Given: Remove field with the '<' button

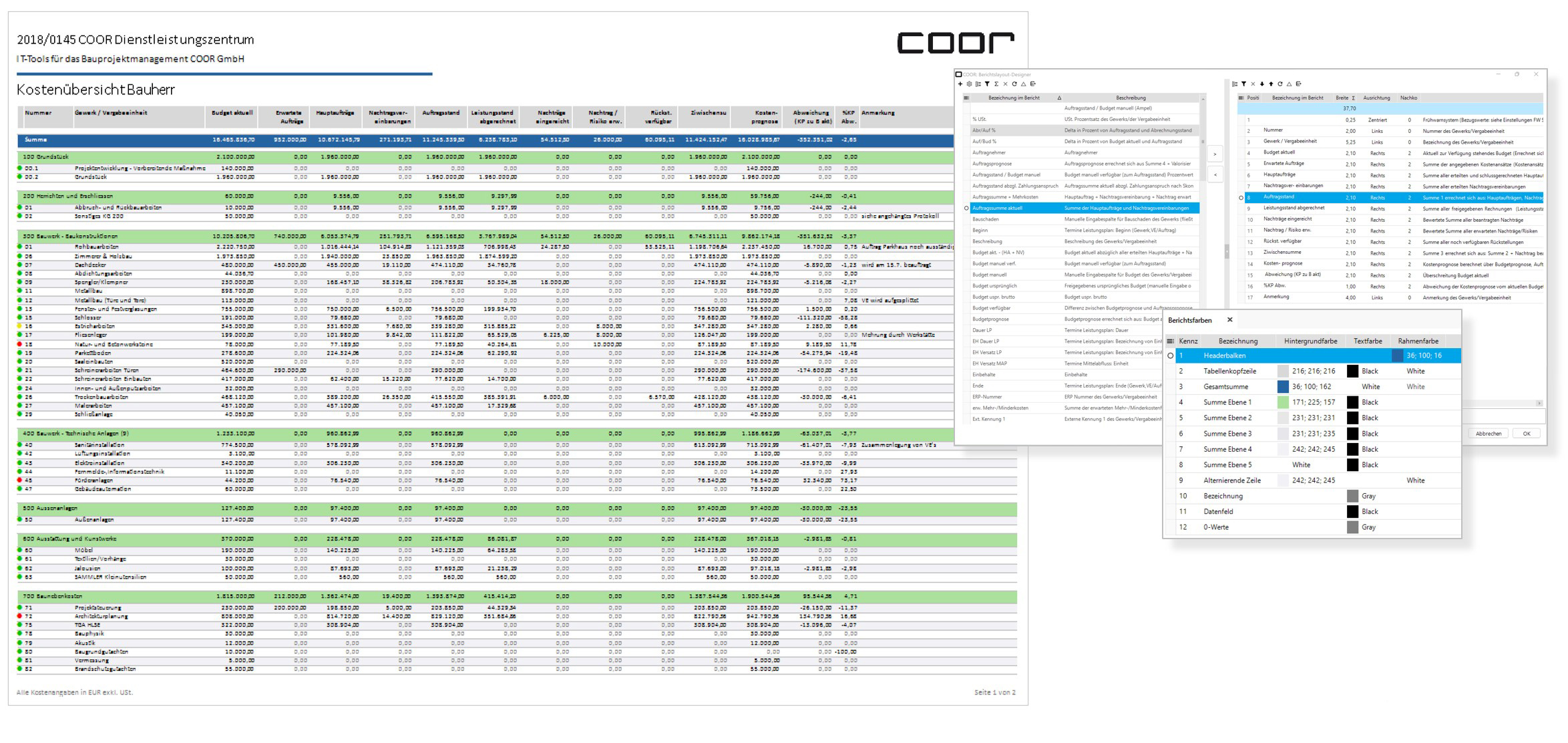Looking at the screenshot, I should tap(1215, 174).
